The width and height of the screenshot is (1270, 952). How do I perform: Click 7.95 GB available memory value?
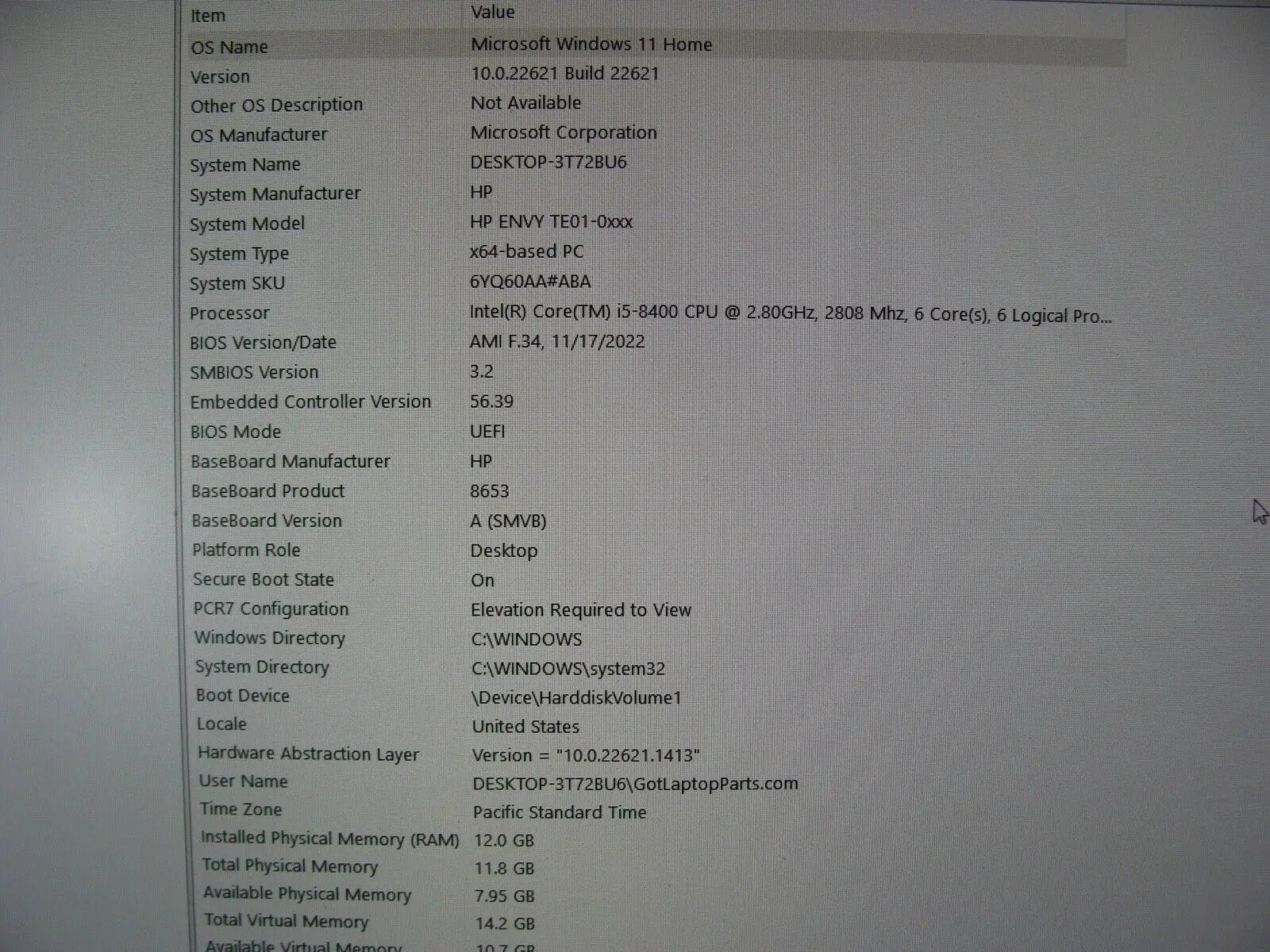tap(505, 896)
